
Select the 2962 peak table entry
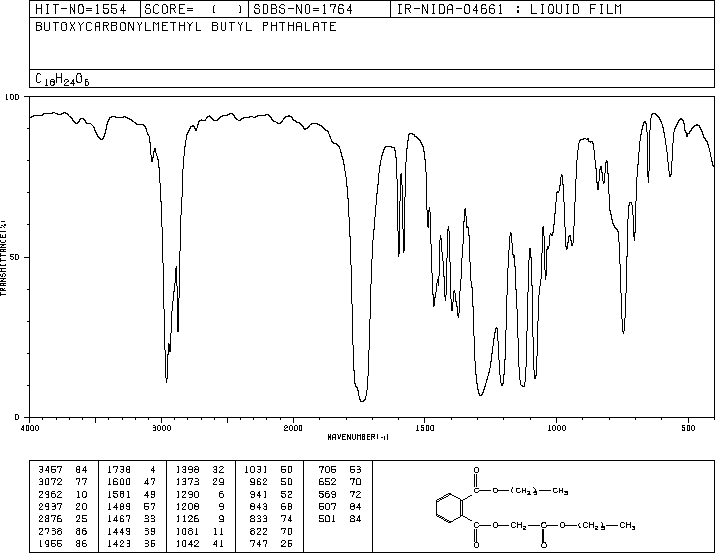coord(63,494)
